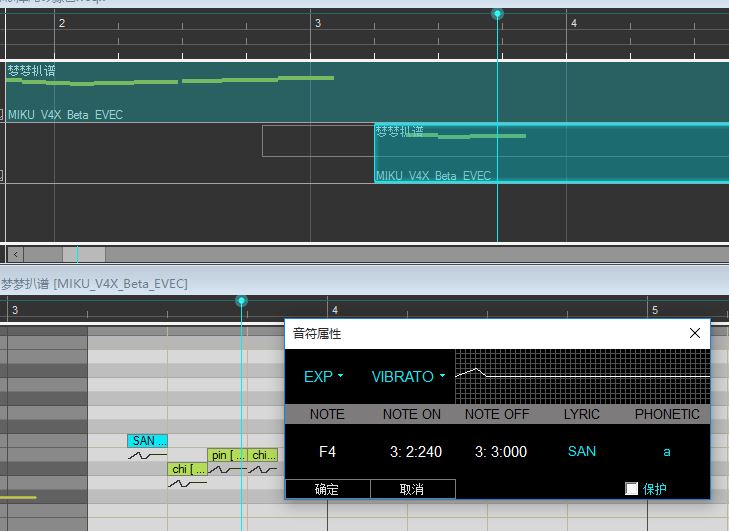Cancel with the 取消 button
The height and width of the screenshot is (531, 729).
(413, 489)
